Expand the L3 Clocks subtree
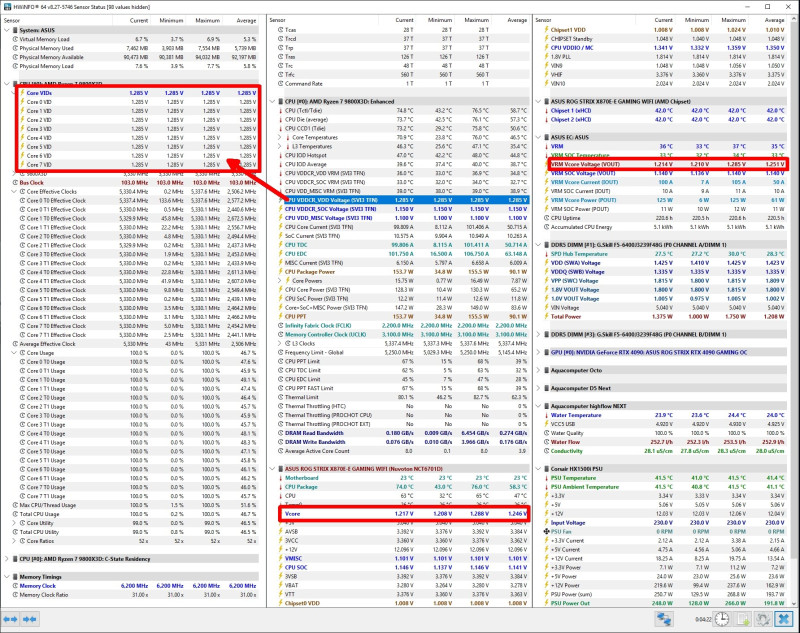Screen dimensions: 800x633 (280, 343)
